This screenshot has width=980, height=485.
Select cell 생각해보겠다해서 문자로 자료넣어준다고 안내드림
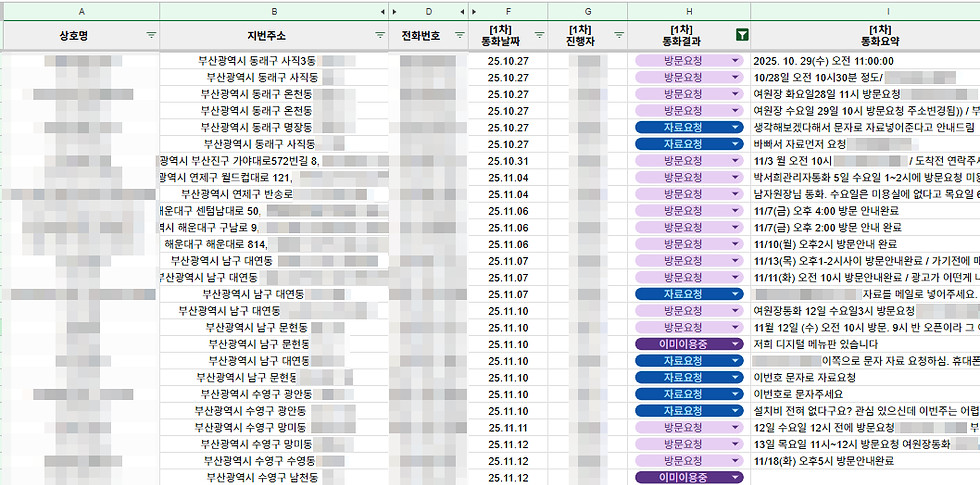pyautogui.click(x=866, y=128)
